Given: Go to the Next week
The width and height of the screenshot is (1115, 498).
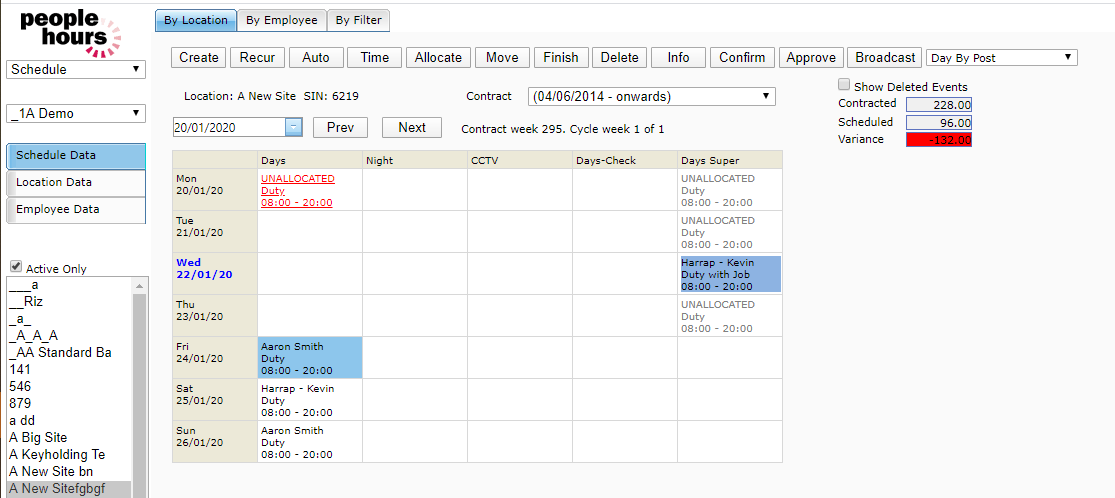Looking at the screenshot, I should 411,128.
